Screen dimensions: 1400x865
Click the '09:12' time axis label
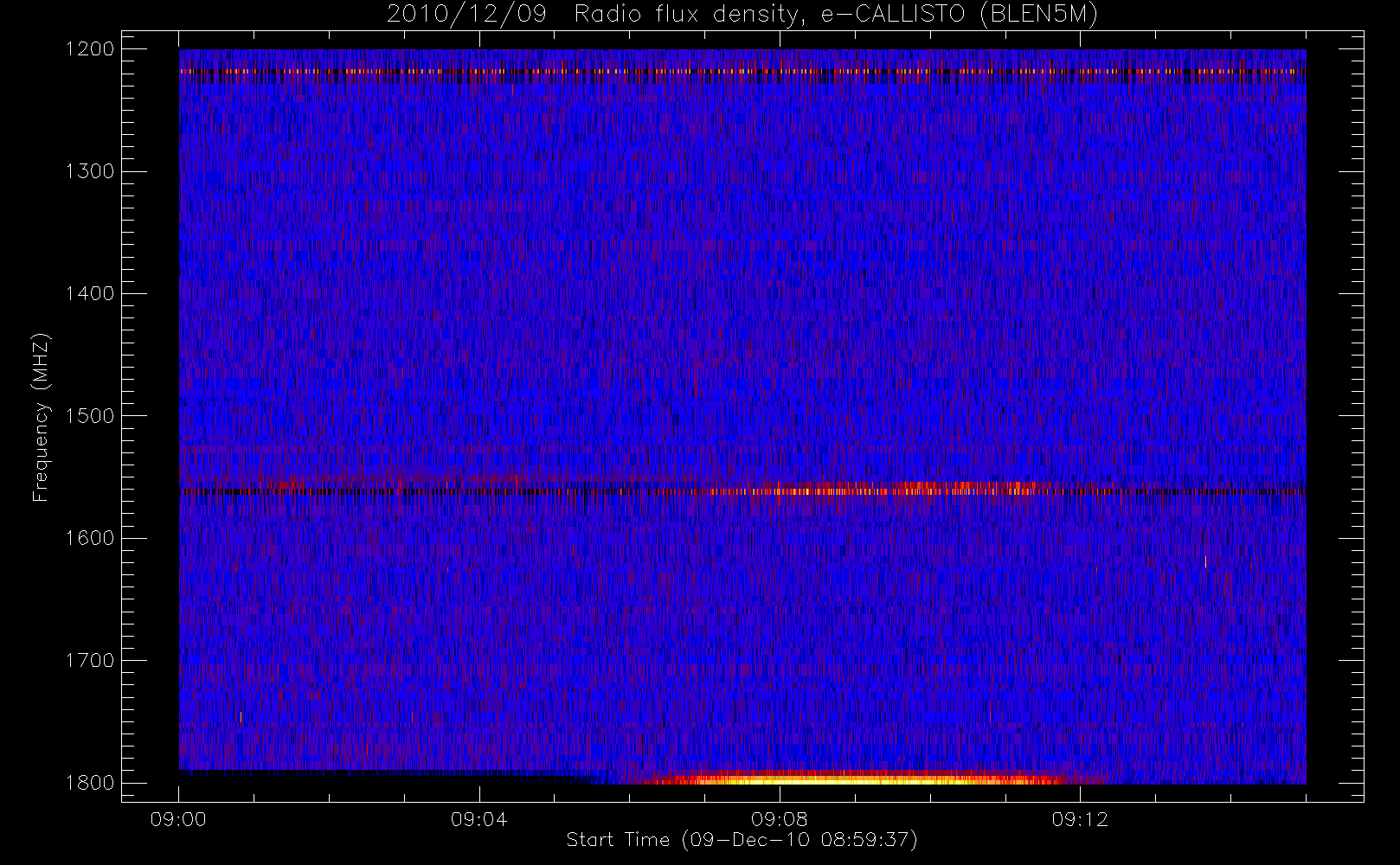[1079, 819]
